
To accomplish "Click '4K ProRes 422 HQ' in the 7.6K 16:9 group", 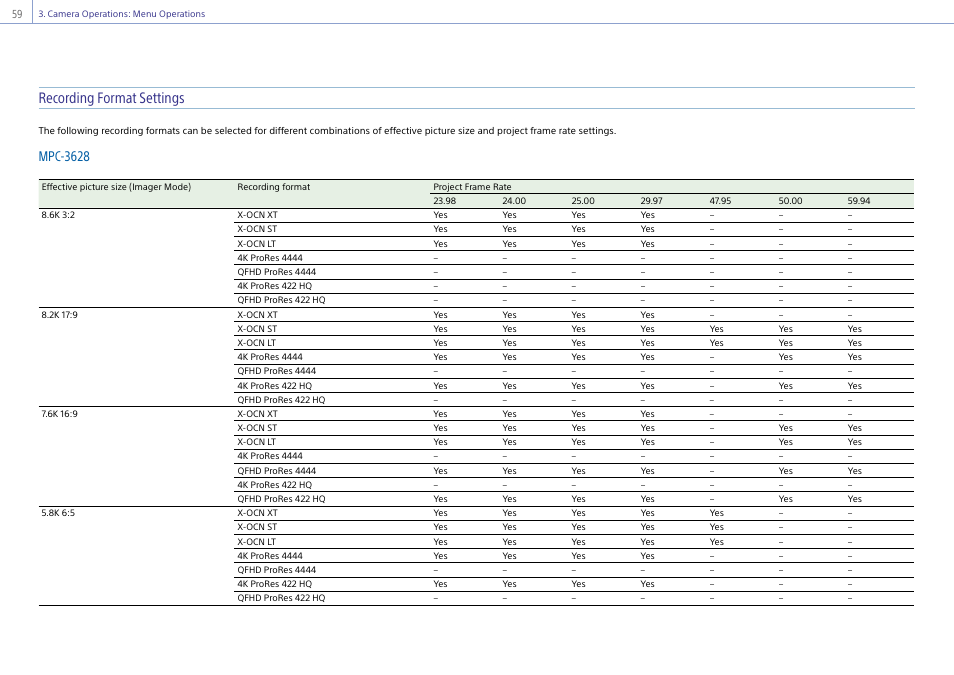I will point(274,485).
